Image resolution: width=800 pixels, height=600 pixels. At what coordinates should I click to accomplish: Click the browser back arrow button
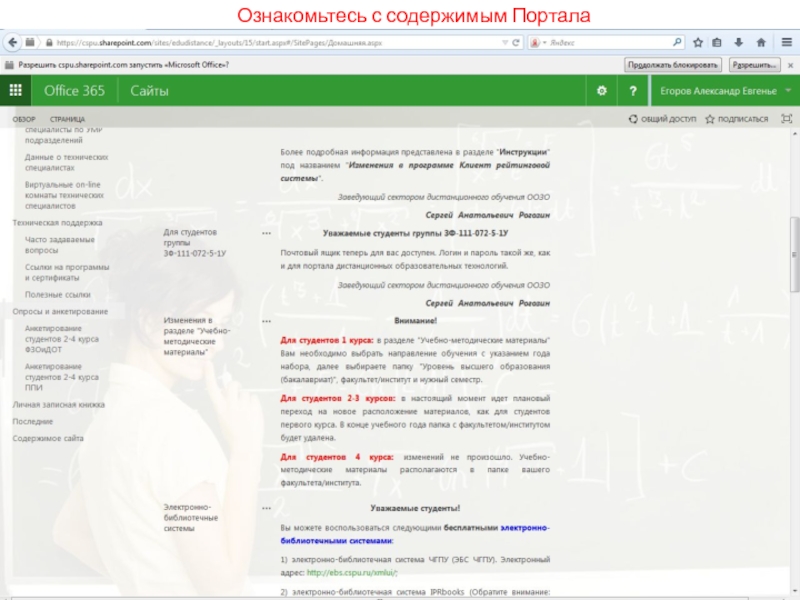12,43
